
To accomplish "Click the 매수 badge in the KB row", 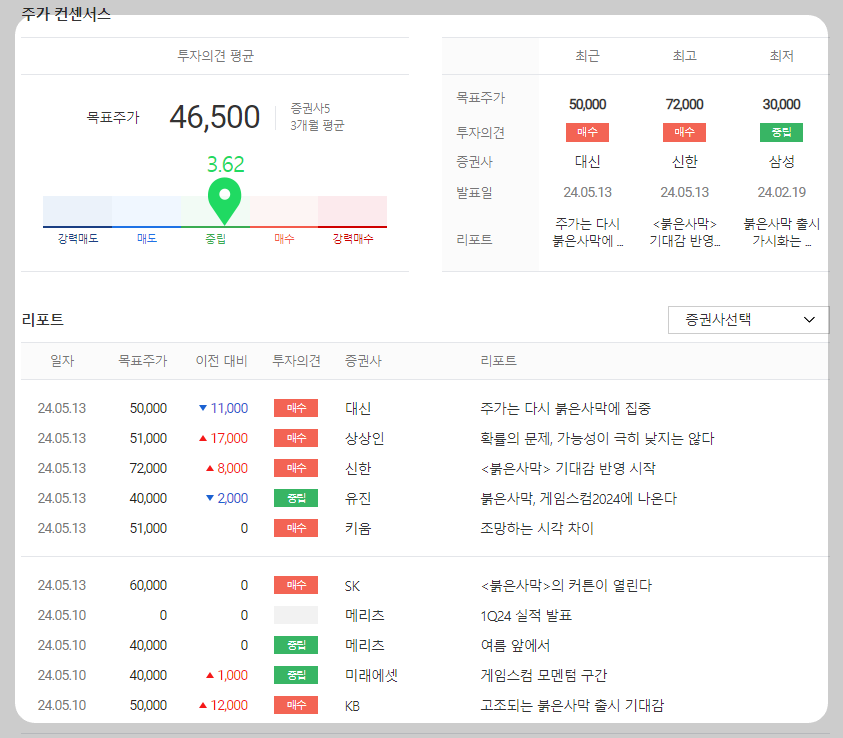I will click(x=296, y=705).
